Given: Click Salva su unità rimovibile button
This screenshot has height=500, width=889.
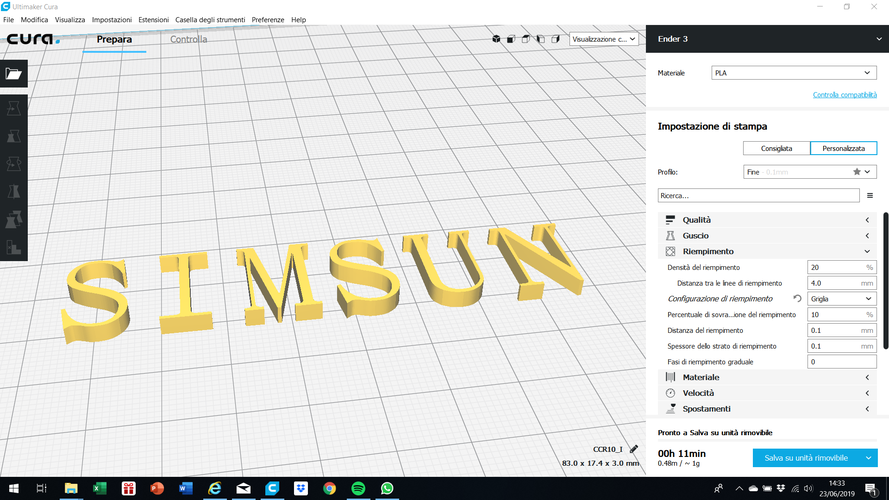Looking at the screenshot, I should tap(806, 458).
